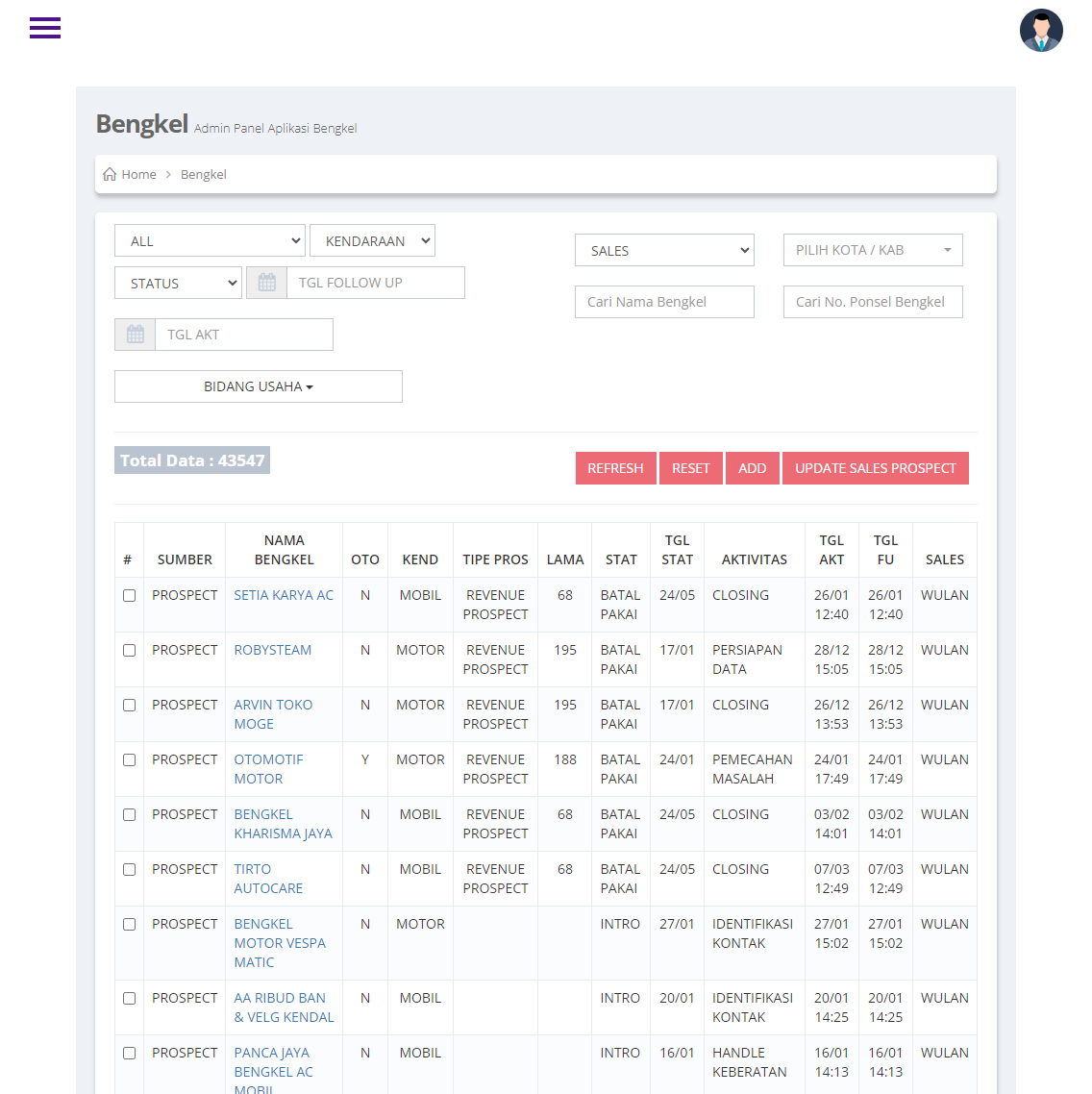
Task: Tick checkbox for ARVIN TOKO MOGE row
Action: 129,705
